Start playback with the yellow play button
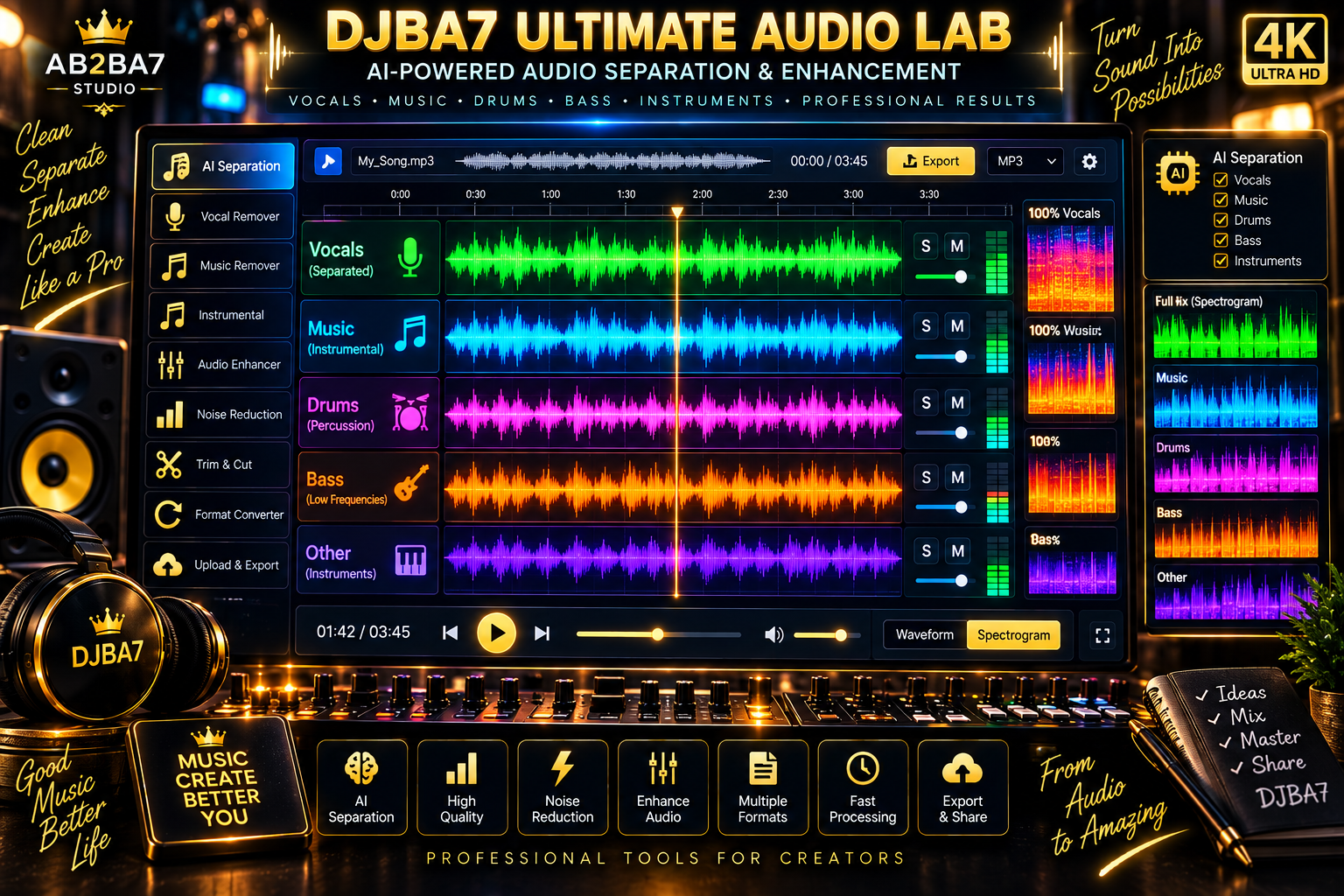1344x896 pixels. click(x=496, y=633)
